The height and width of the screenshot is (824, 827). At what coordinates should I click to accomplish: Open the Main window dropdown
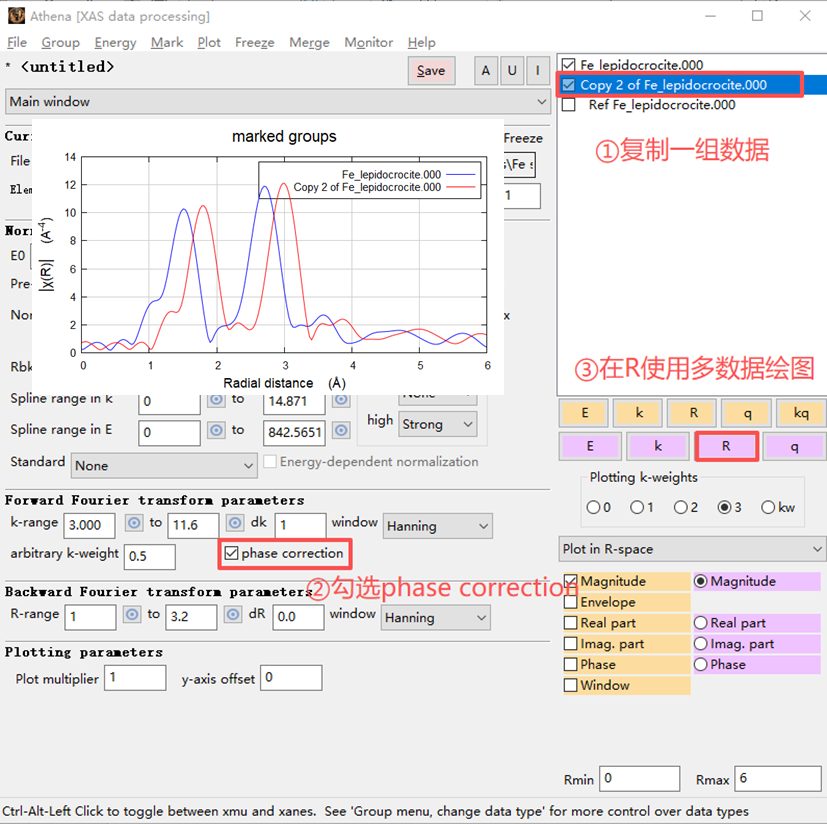point(277,101)
